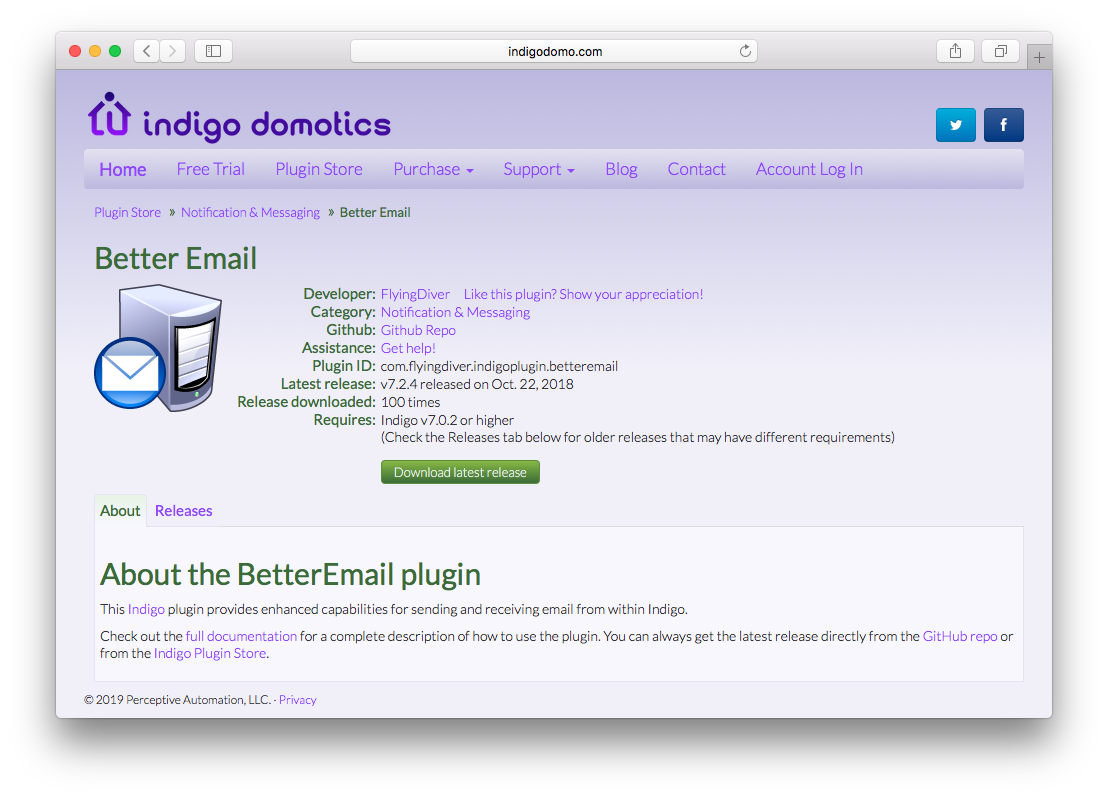
Task: Open the Blog page
Action: point(621,170)
